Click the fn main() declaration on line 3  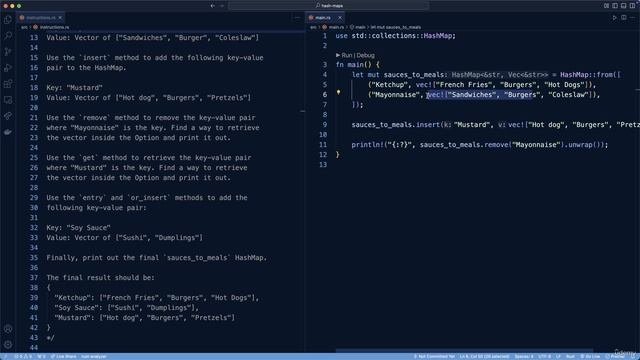pos(358,65)
